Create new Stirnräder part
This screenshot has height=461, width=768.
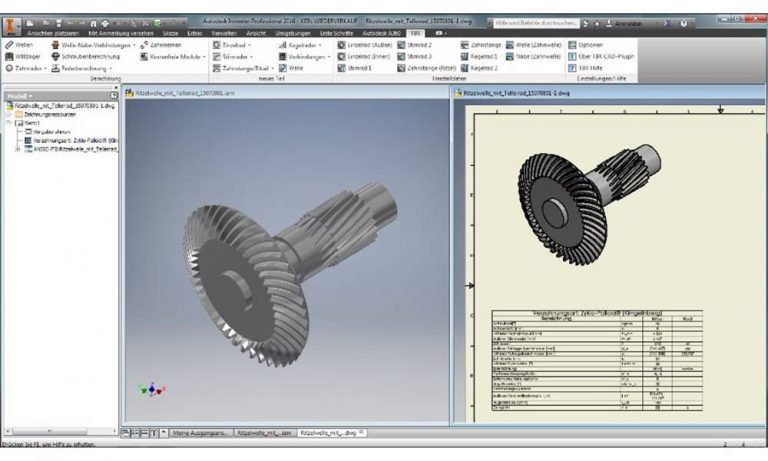click(230, 56)
